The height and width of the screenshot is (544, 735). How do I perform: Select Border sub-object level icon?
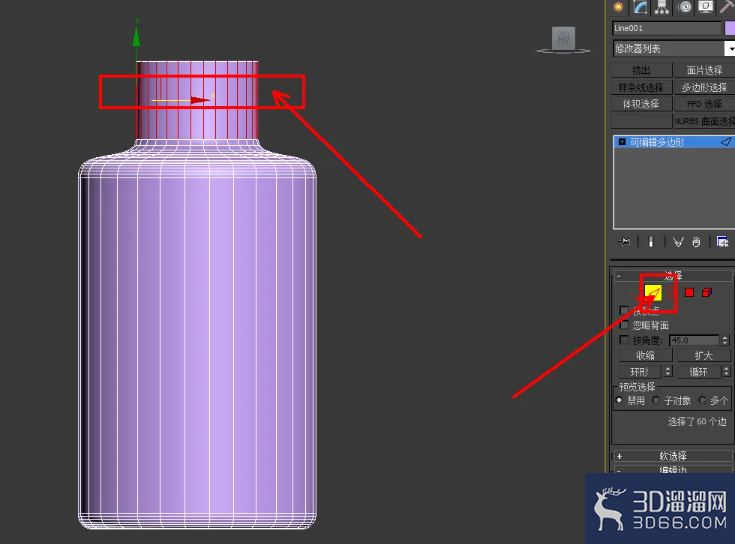pyautogui.click(x=670, y=293)
